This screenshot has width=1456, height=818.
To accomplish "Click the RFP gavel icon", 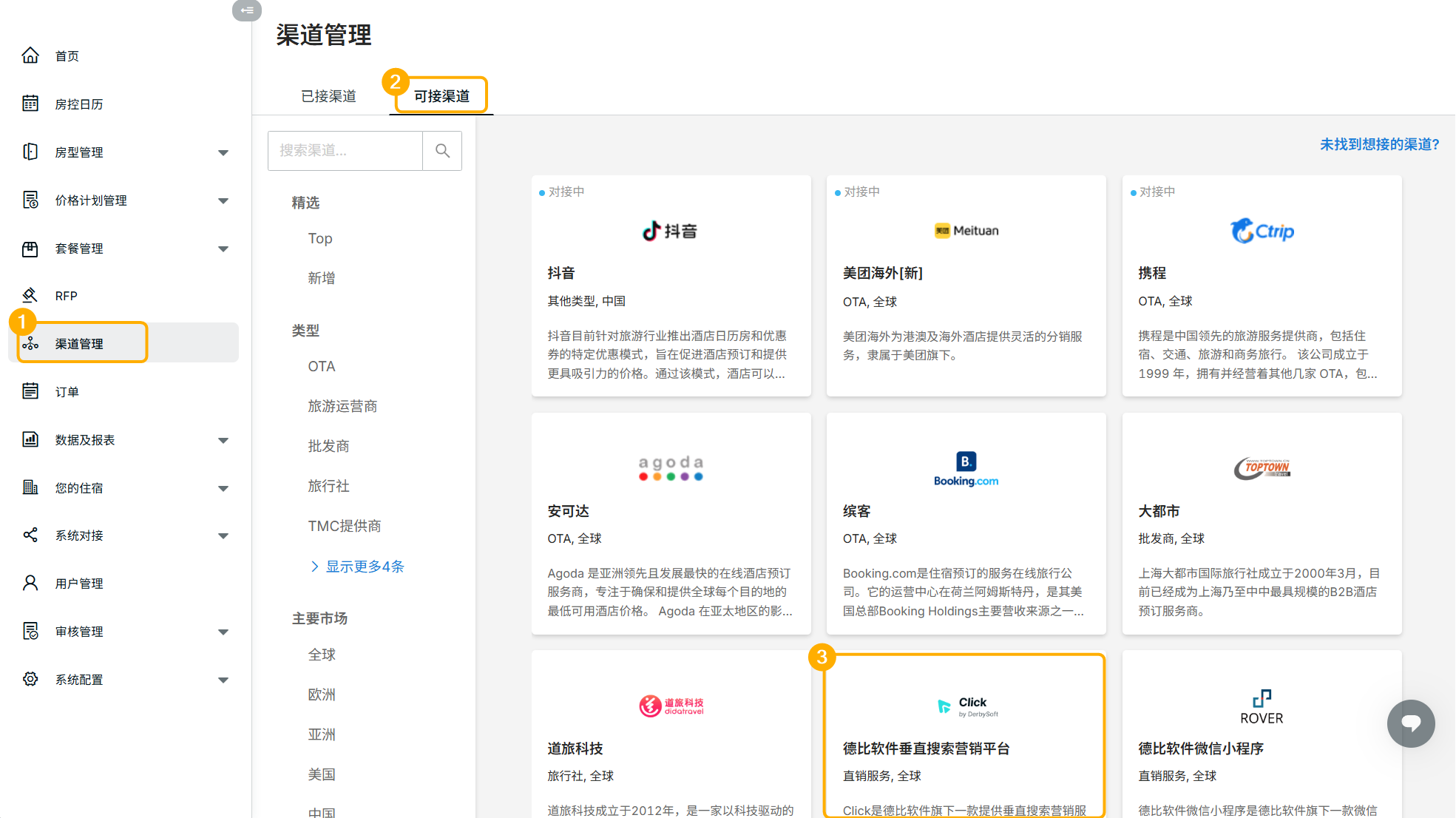I will tap(30, 295).
